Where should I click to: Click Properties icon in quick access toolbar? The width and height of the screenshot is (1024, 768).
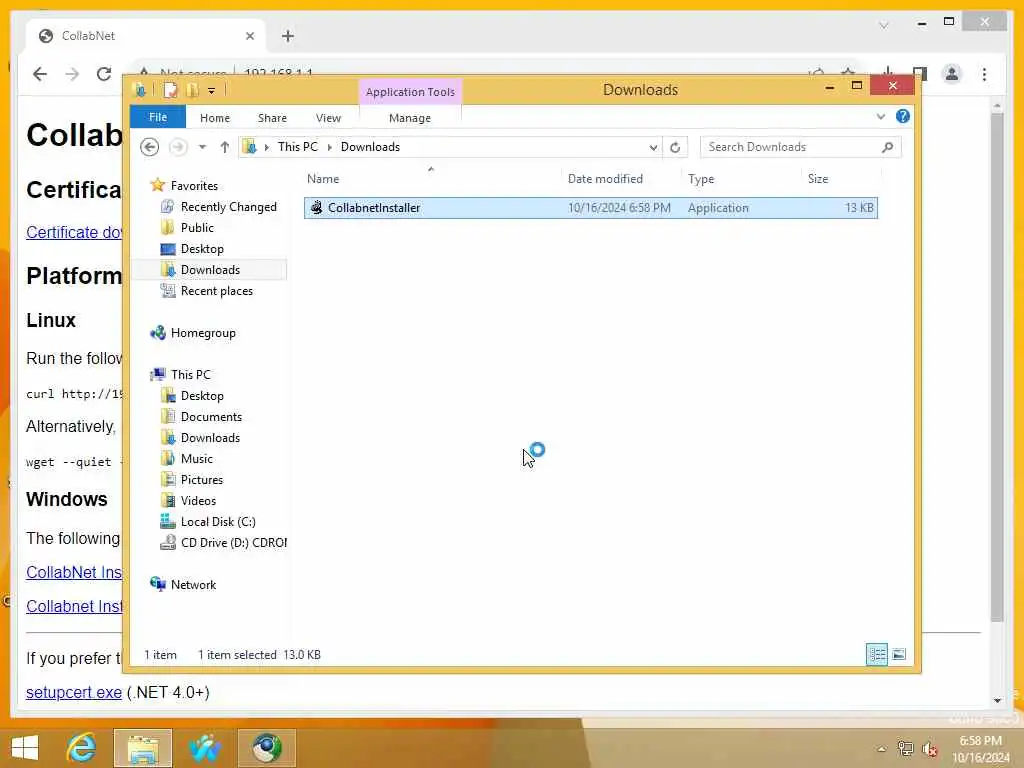tap(170, 90)
